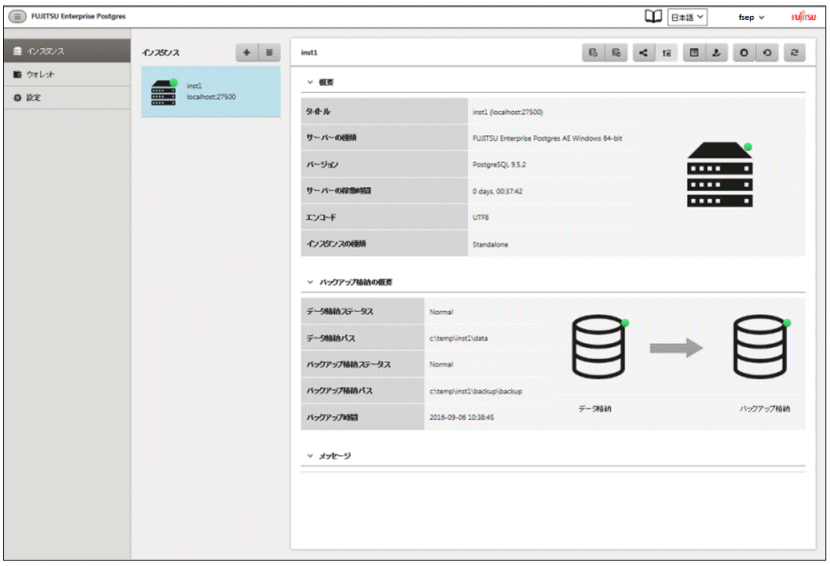This screenshot has height=566, width=830.
Task: Click the user-with-checkmark icon in toolbar
Action: point(717,52)
